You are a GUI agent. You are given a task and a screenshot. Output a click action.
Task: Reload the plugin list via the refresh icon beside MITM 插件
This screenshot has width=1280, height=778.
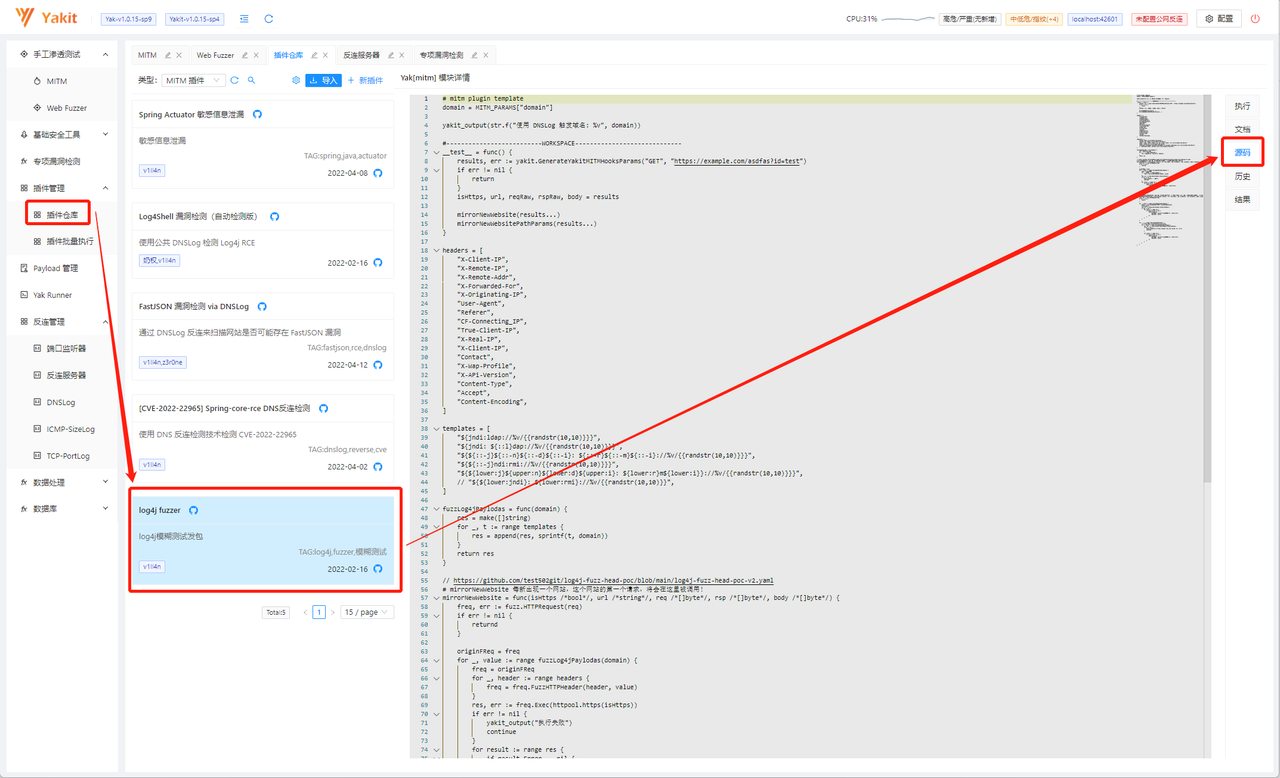coord(234,80)
